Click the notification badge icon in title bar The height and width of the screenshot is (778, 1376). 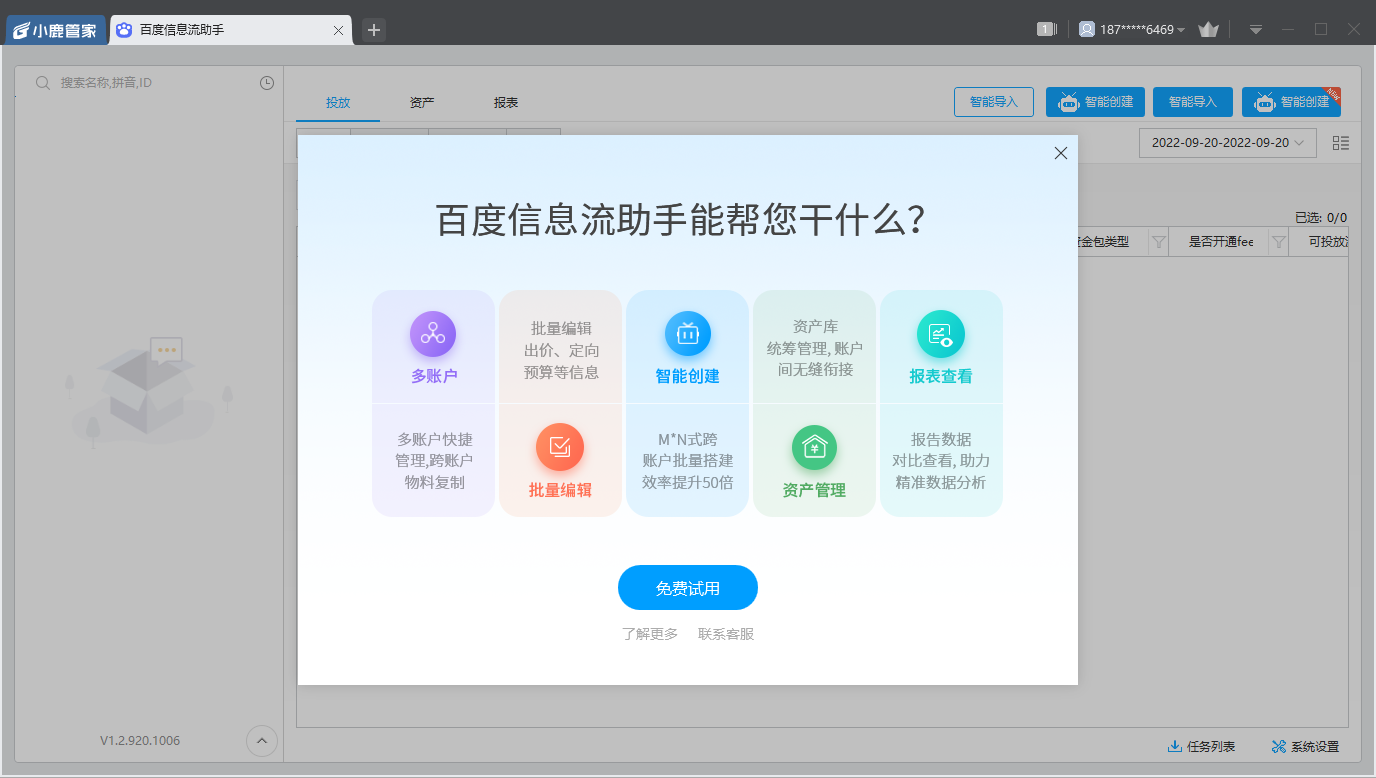click(1047, 30)
